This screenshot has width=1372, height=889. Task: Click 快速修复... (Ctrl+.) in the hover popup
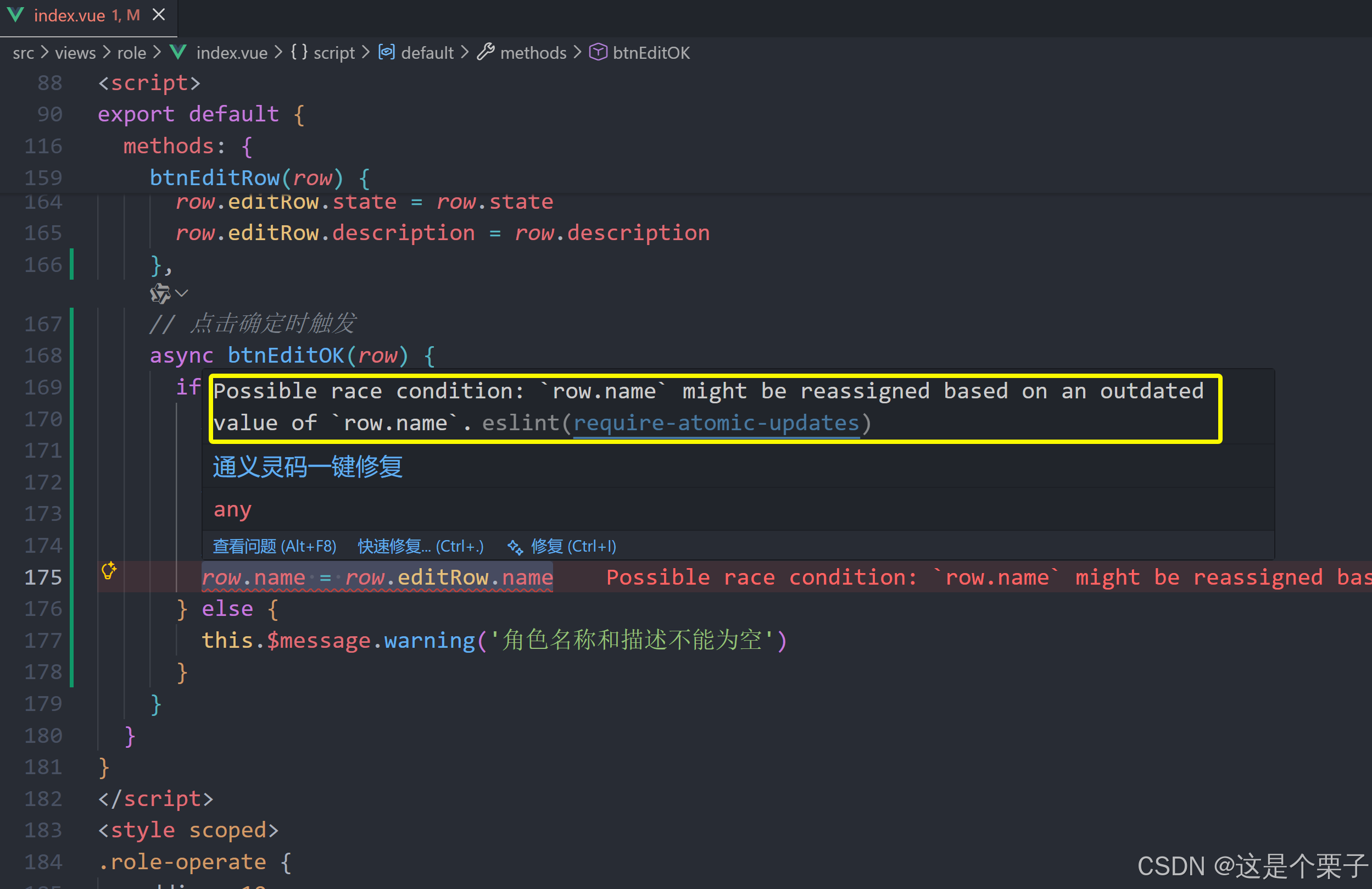pyautogui.click(x=420, y=546)
